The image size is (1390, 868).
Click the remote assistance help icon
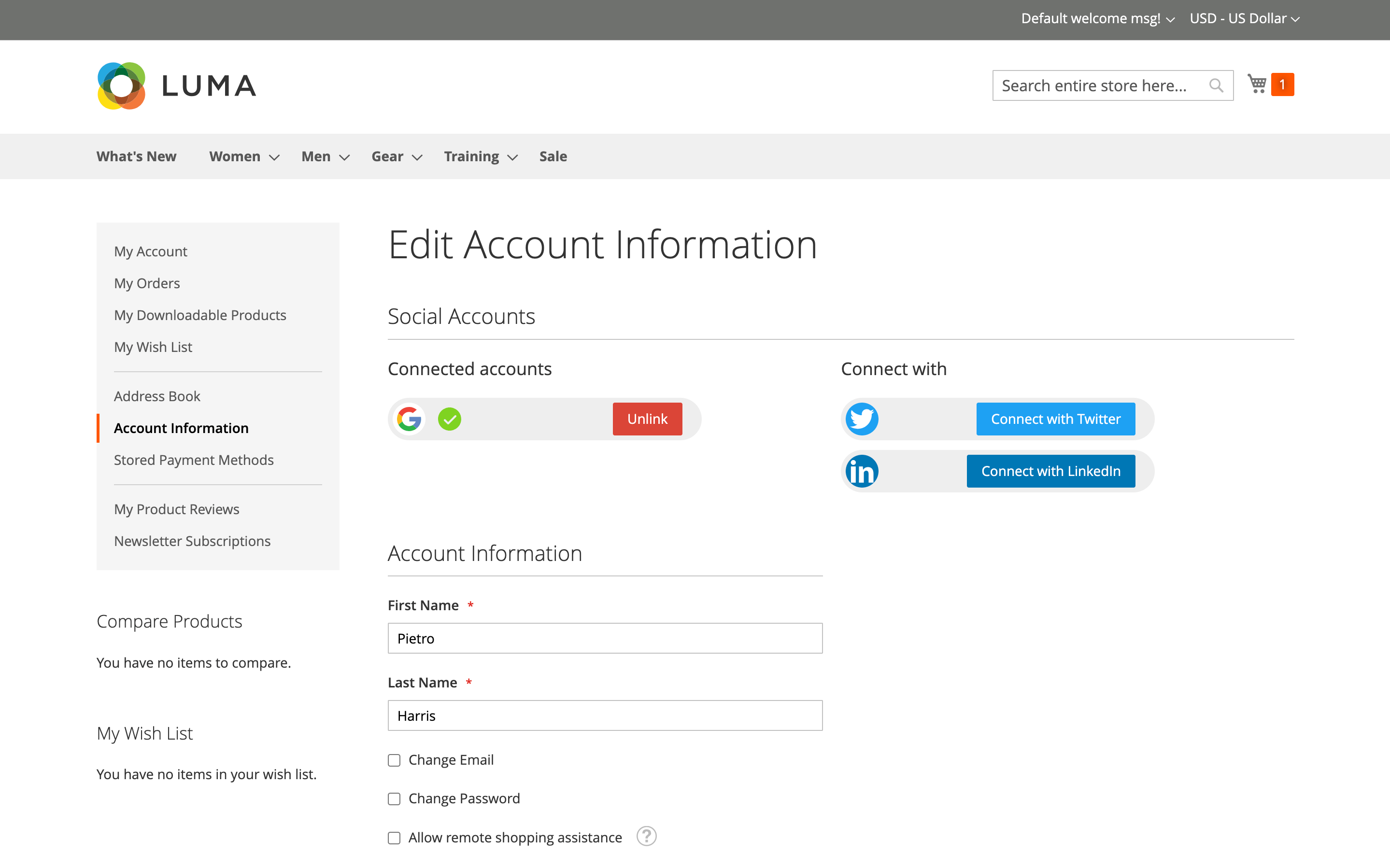(646, 837)
